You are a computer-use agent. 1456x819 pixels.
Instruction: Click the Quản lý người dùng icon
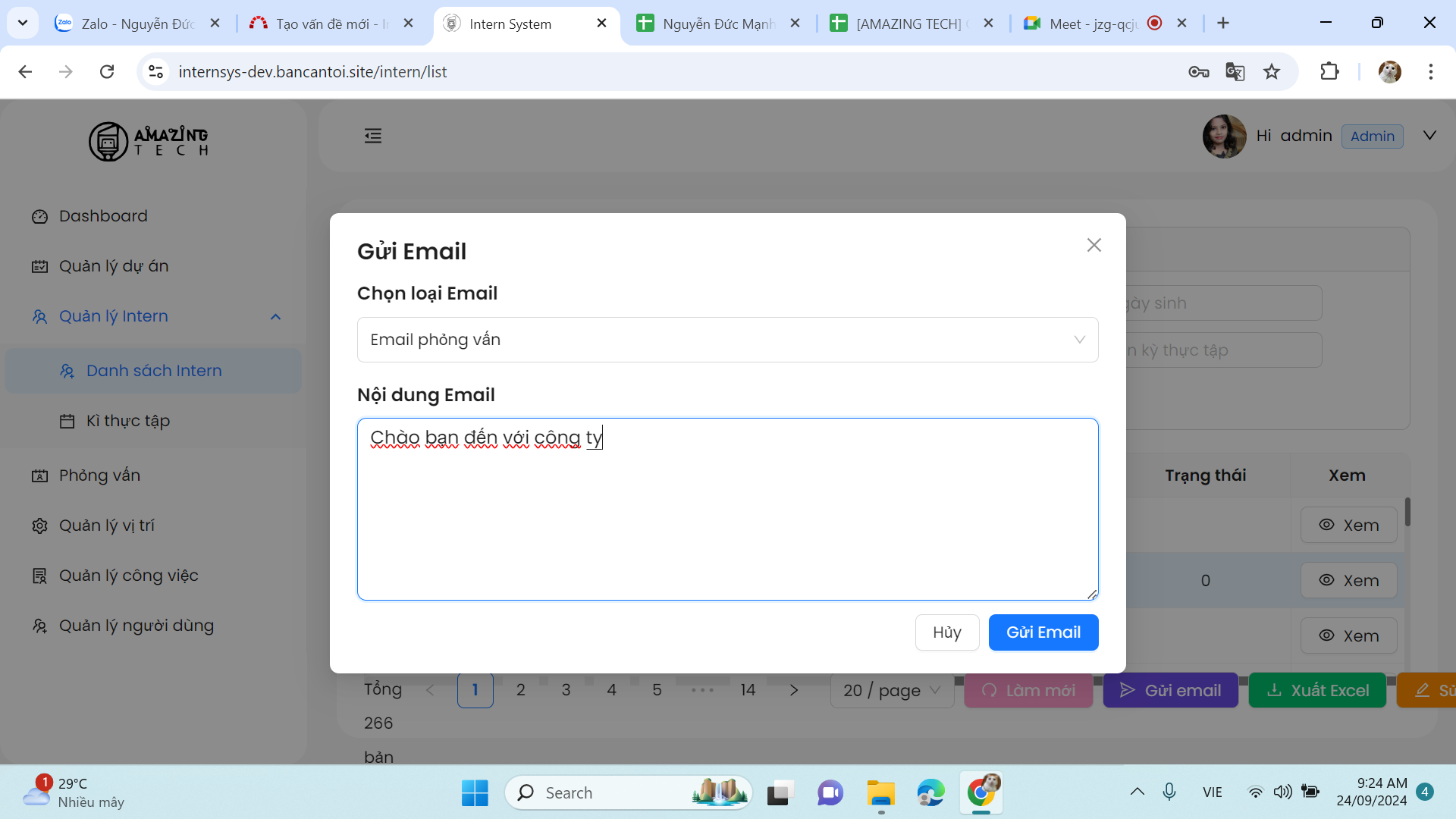point(39,626)
